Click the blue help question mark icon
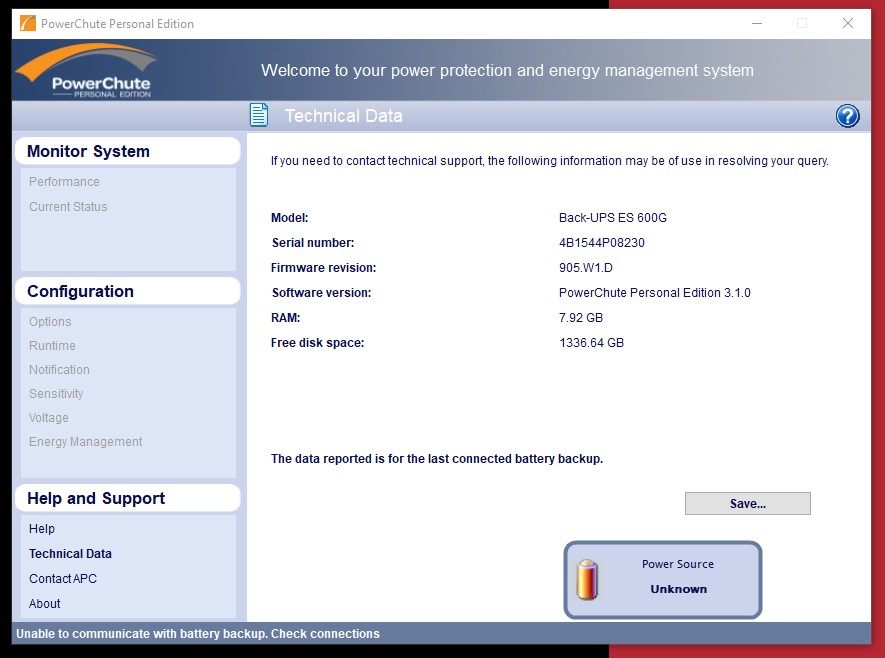The width and height of the screenshot is (885, 658). (x=847, y=116)
